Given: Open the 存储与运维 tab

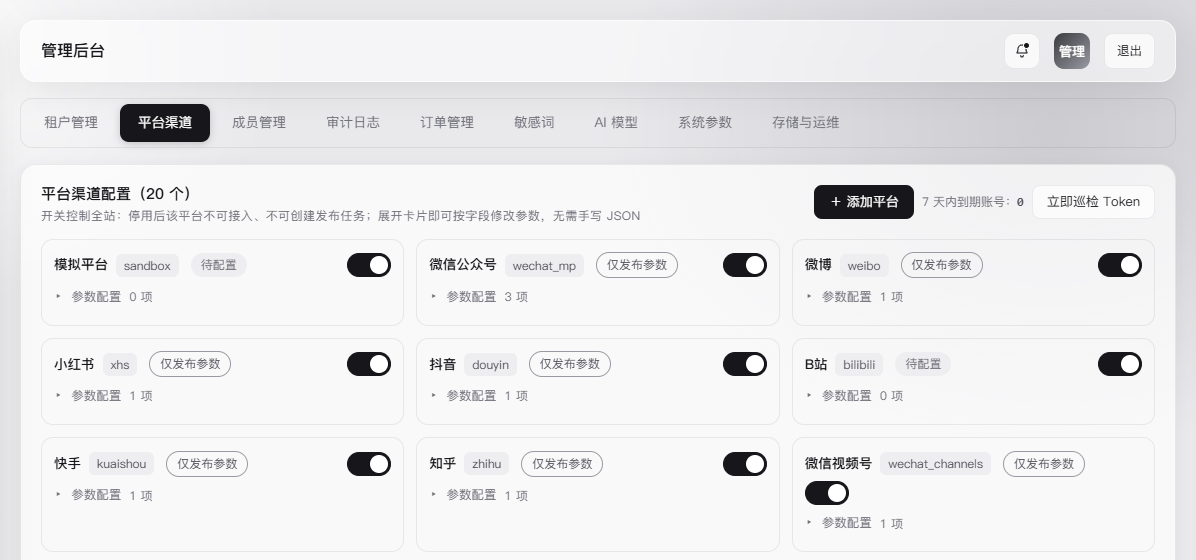Looking at the screenshot, I should [805, 123].
